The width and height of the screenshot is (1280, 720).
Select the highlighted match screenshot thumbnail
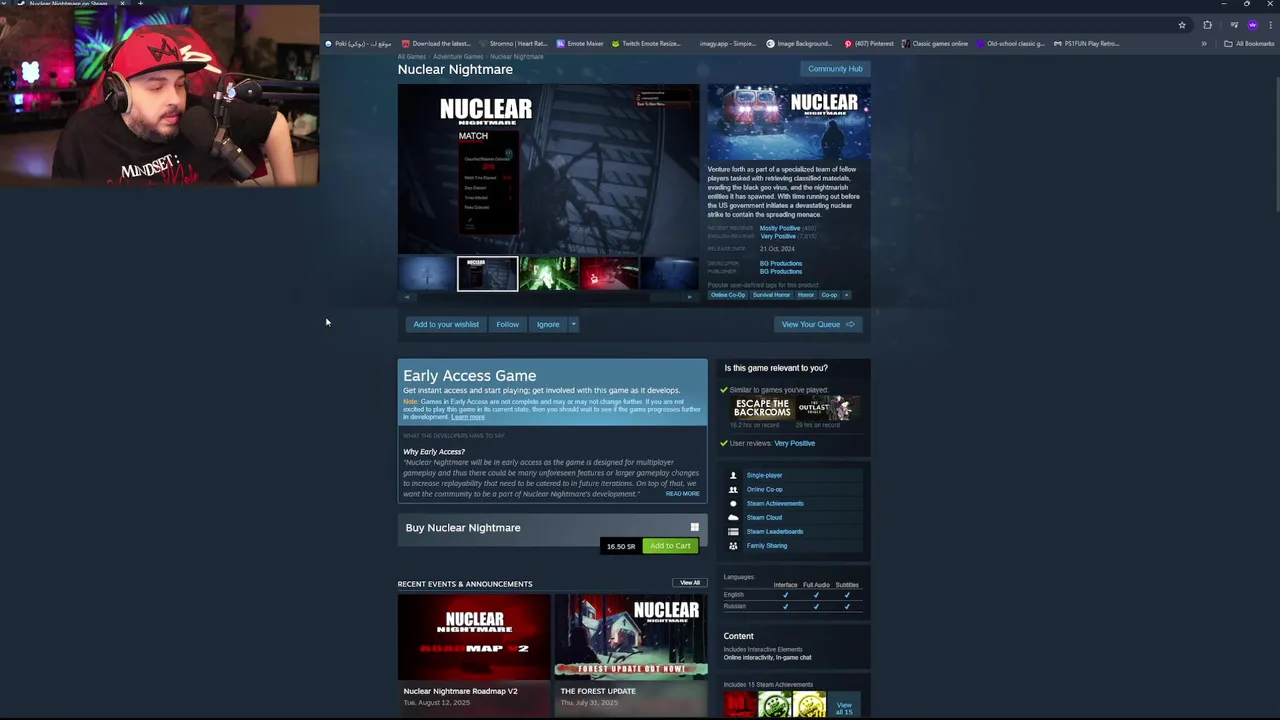point(487,274)
